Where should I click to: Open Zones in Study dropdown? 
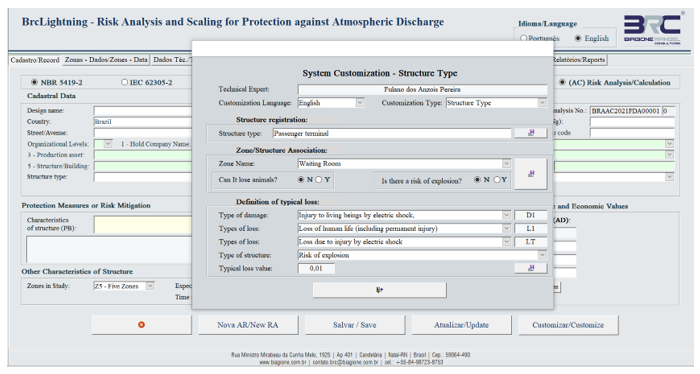pos(150,286)
